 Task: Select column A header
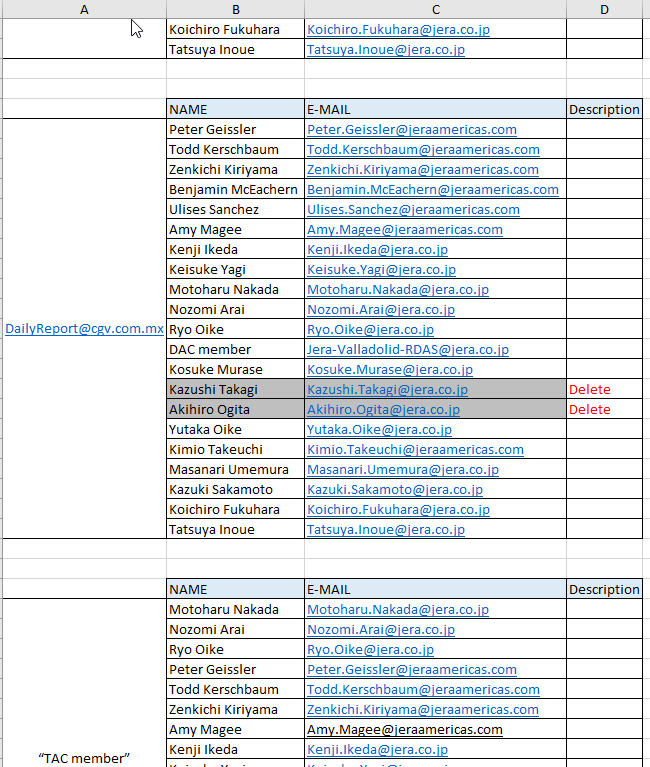[x=84, y=9]
